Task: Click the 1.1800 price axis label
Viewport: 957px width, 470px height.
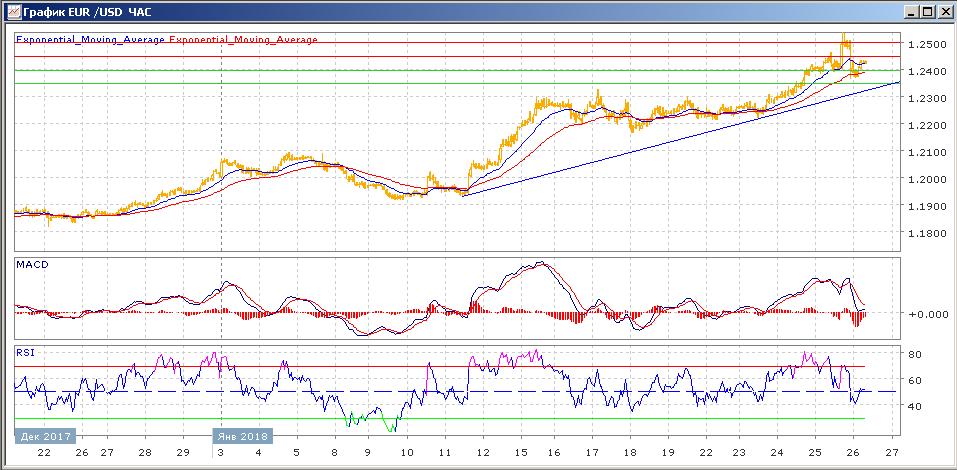Action: [x=927, y=234]
